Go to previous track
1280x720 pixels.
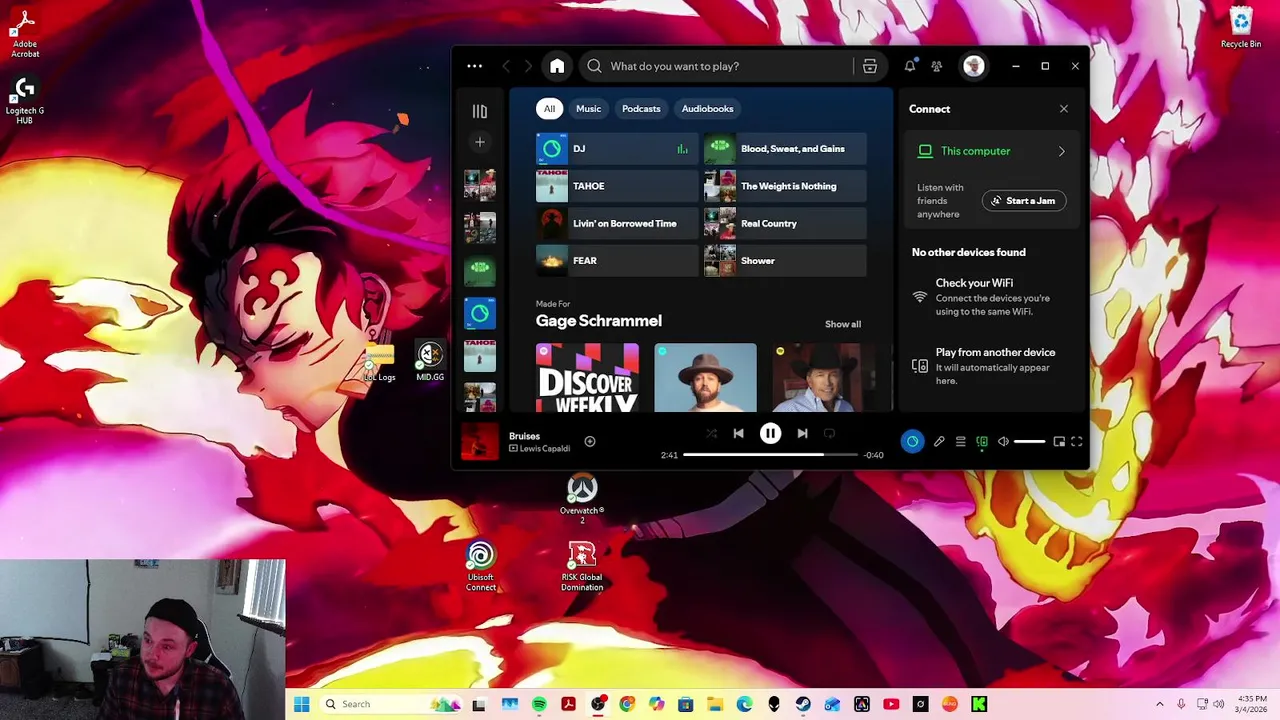pyautogui.click(x=738, y=433)
